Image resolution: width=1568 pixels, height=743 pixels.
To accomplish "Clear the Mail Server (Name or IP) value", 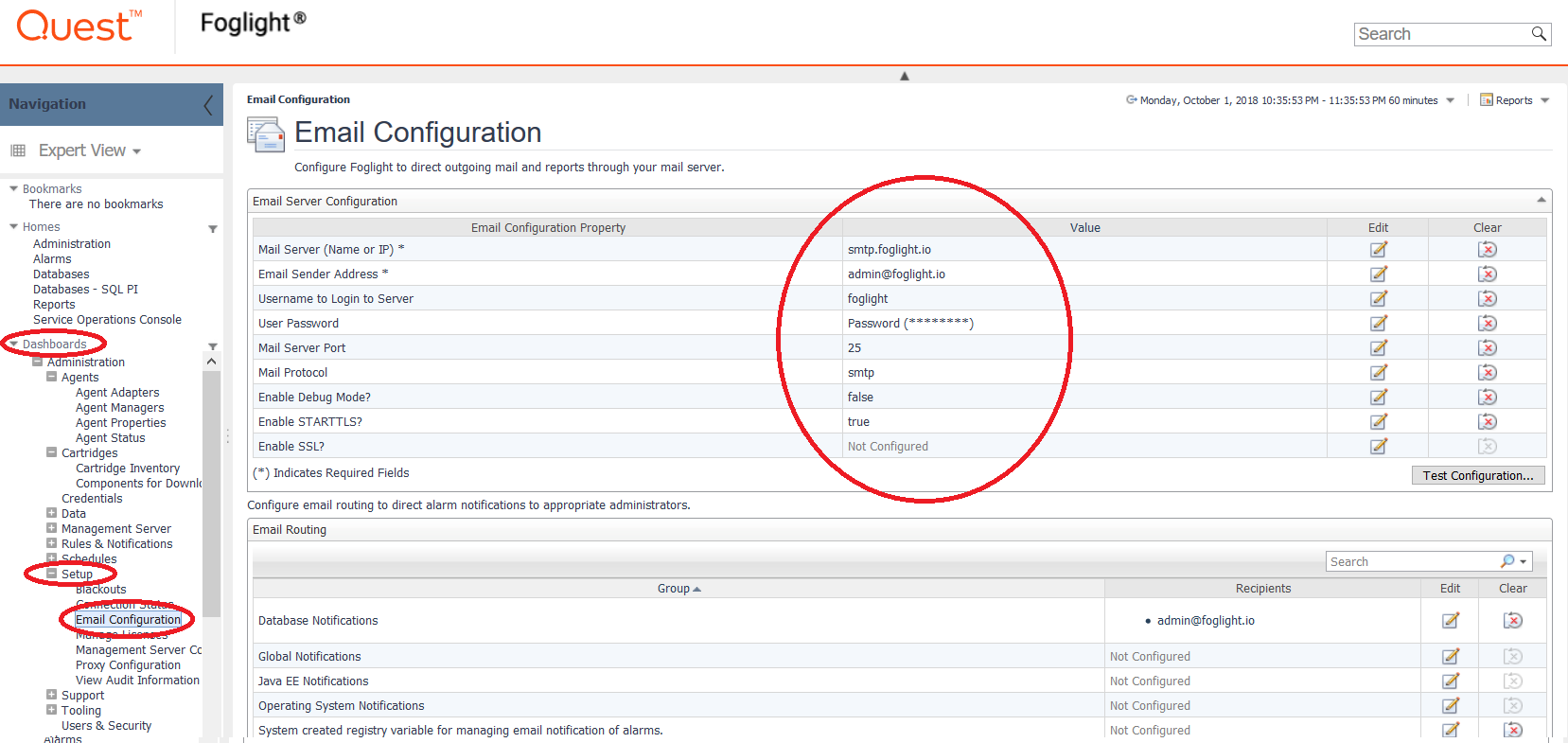I will pyautogui.click(x=1488, y=249).
